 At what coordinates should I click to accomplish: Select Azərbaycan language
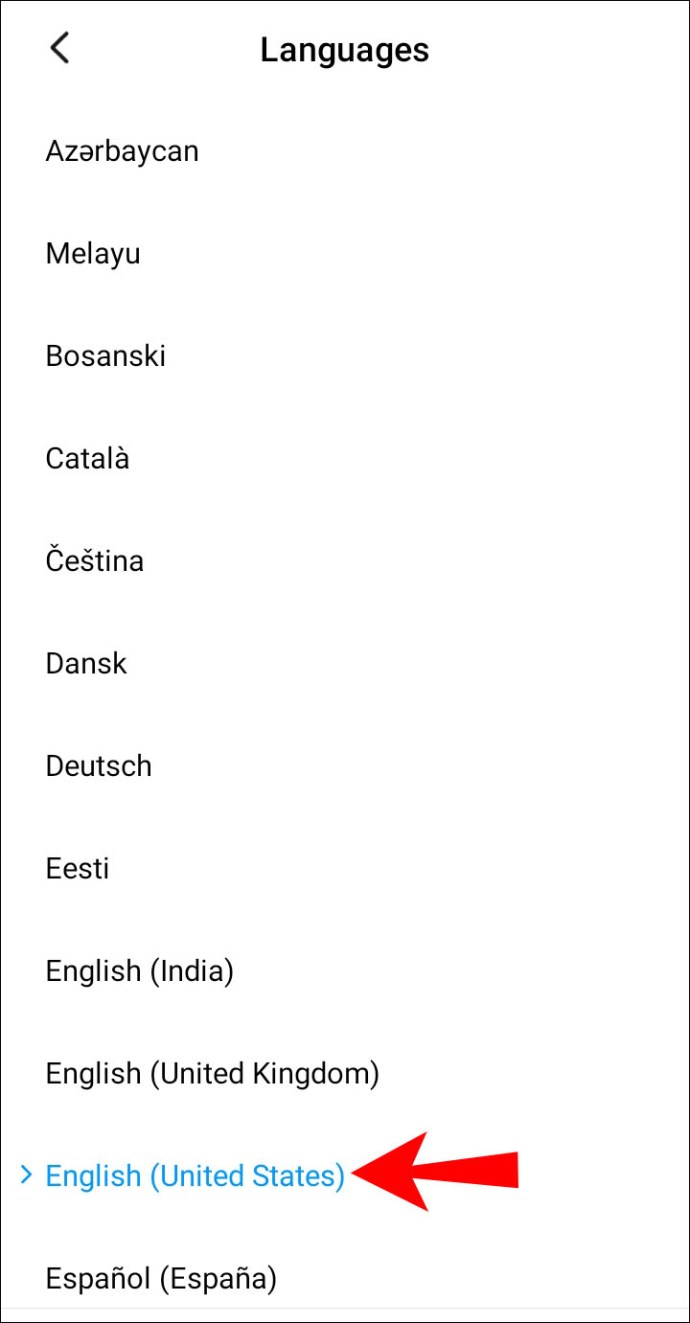click(x=122, y=152)
